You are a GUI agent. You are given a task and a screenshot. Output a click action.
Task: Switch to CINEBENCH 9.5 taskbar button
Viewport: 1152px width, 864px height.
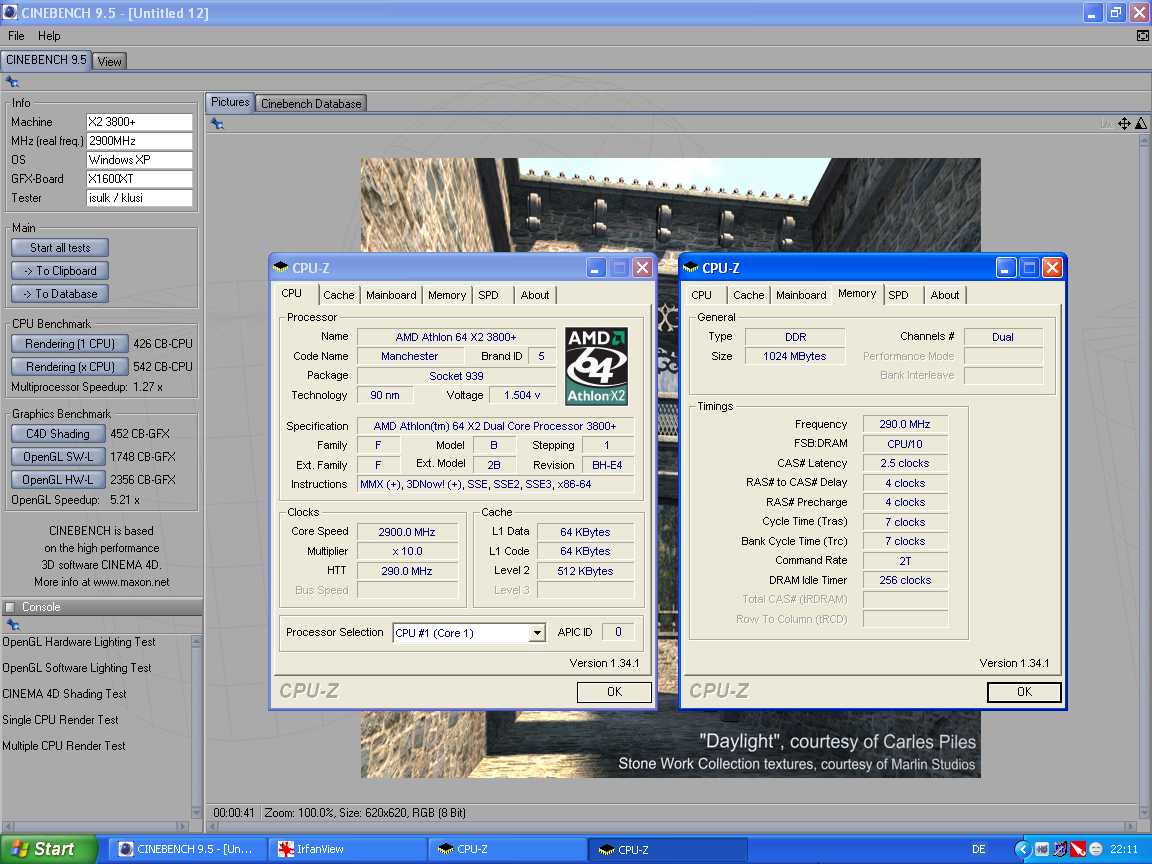coord(187,849)
